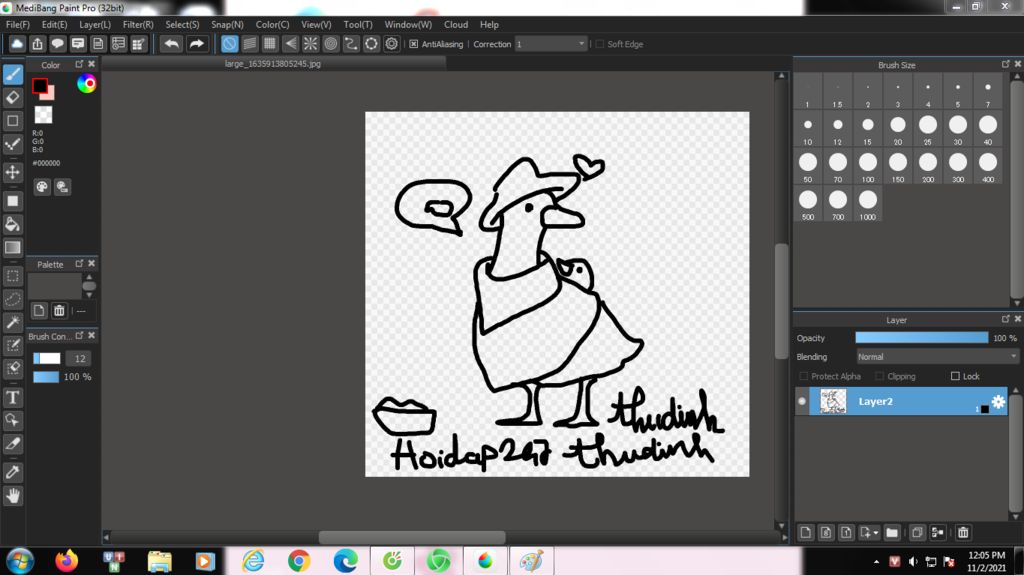Add new palette color icon

click(x=39, y=310)
